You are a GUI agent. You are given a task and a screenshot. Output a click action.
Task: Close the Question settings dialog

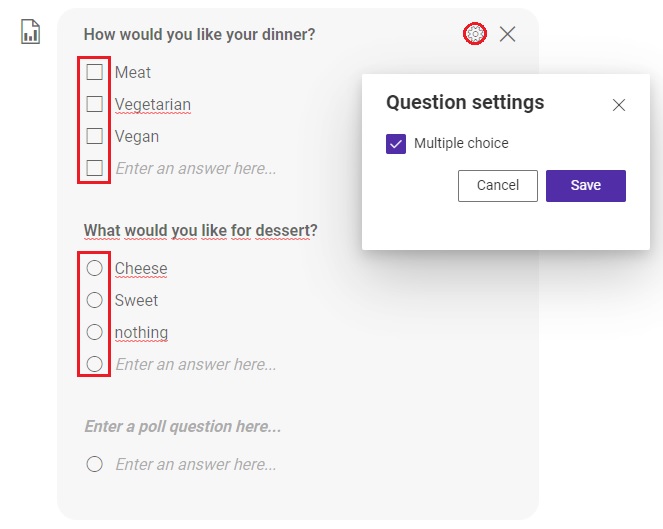coord(619,105)
